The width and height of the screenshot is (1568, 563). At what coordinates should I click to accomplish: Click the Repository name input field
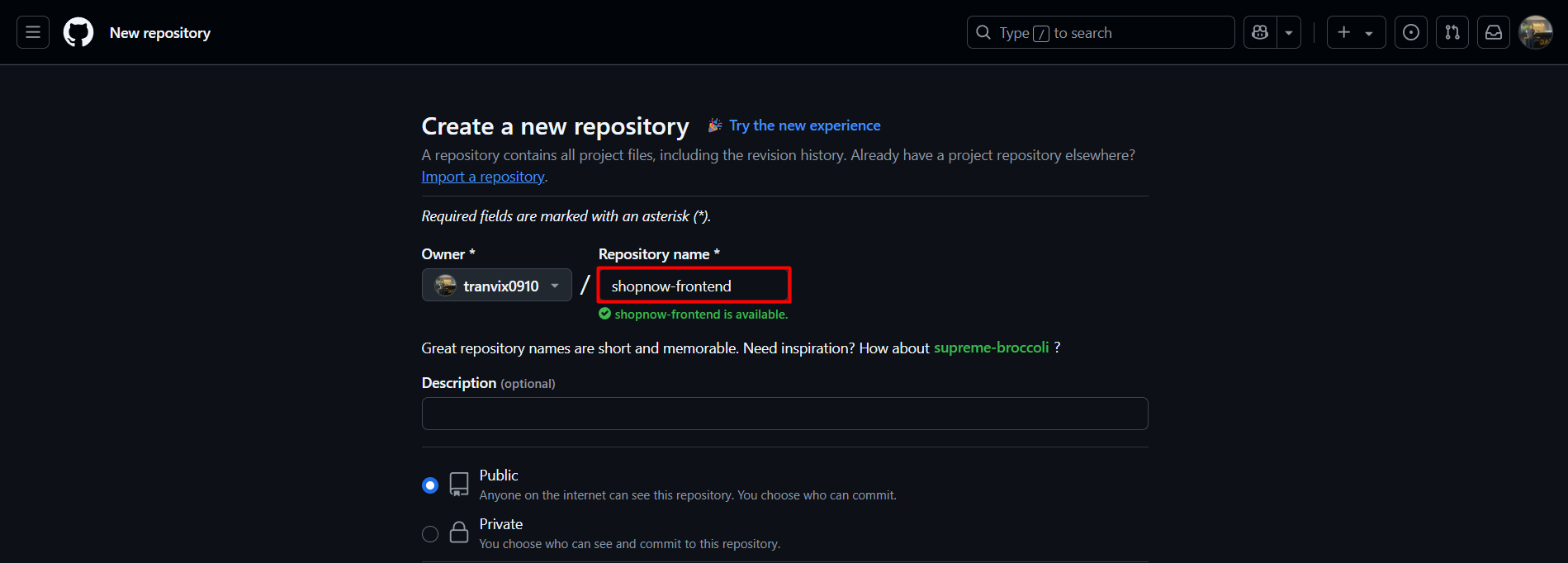[694, 286]
